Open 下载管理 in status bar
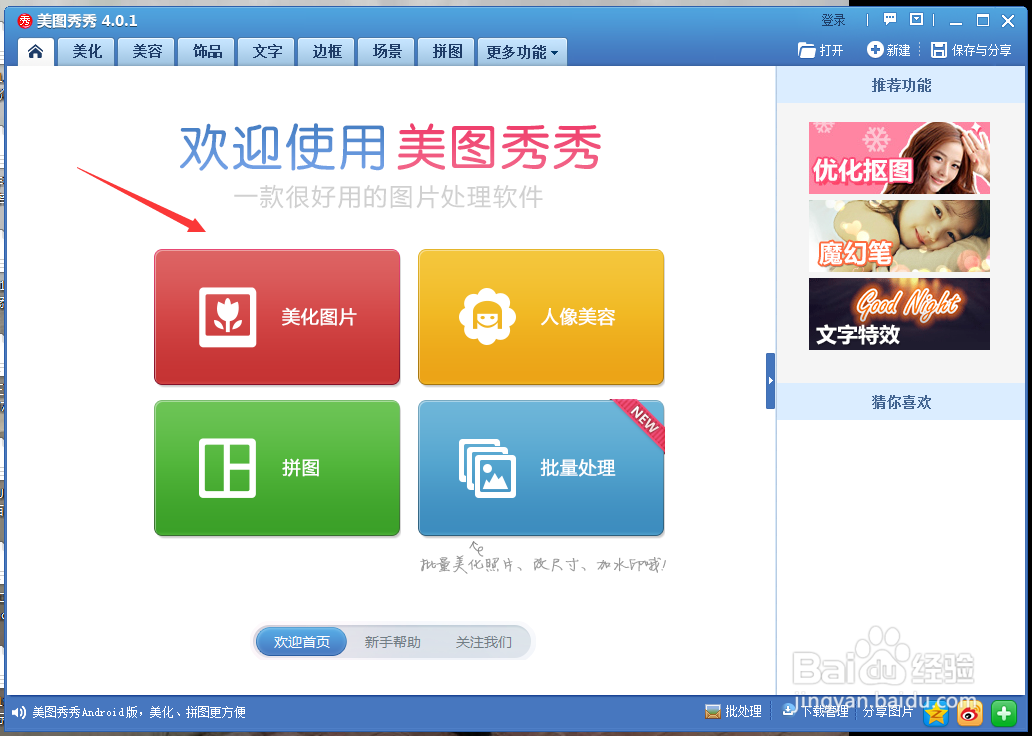This screenshot has width=1032, height=736. coord(815,711)
